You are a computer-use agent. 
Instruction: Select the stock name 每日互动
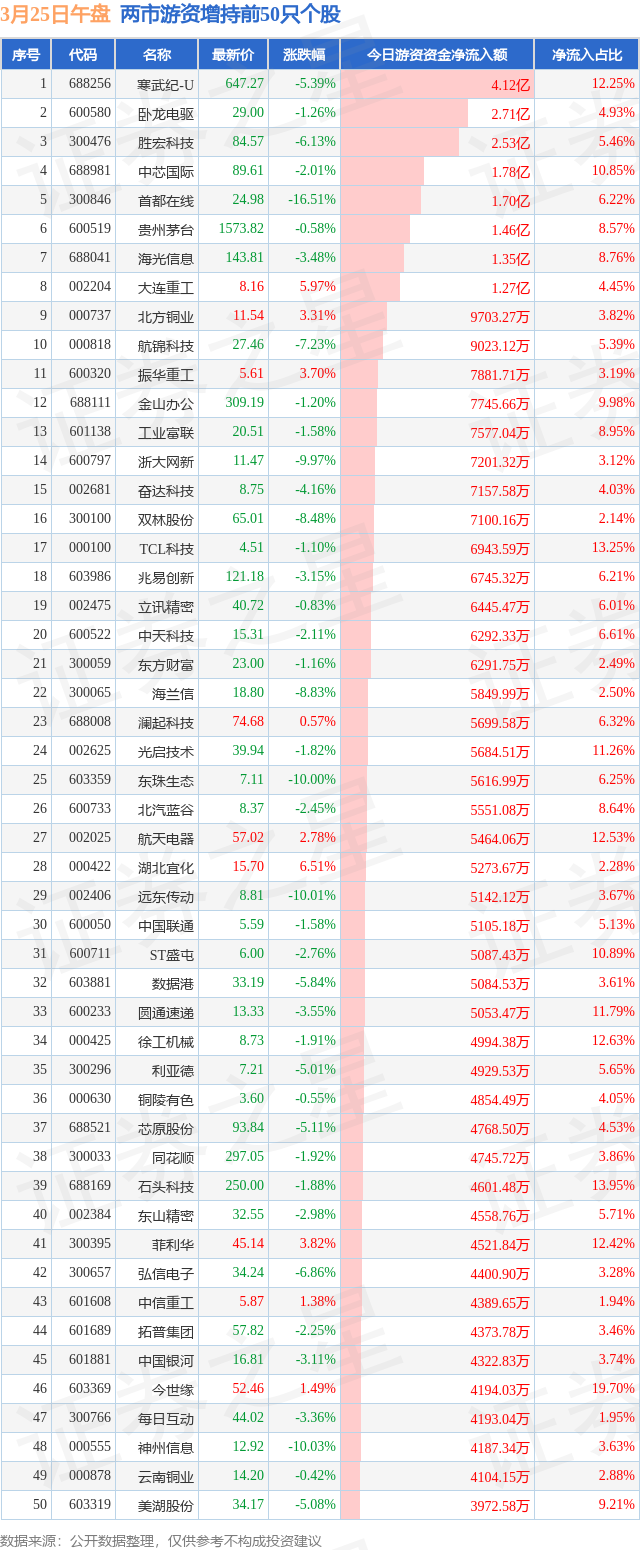[166, 1418]
